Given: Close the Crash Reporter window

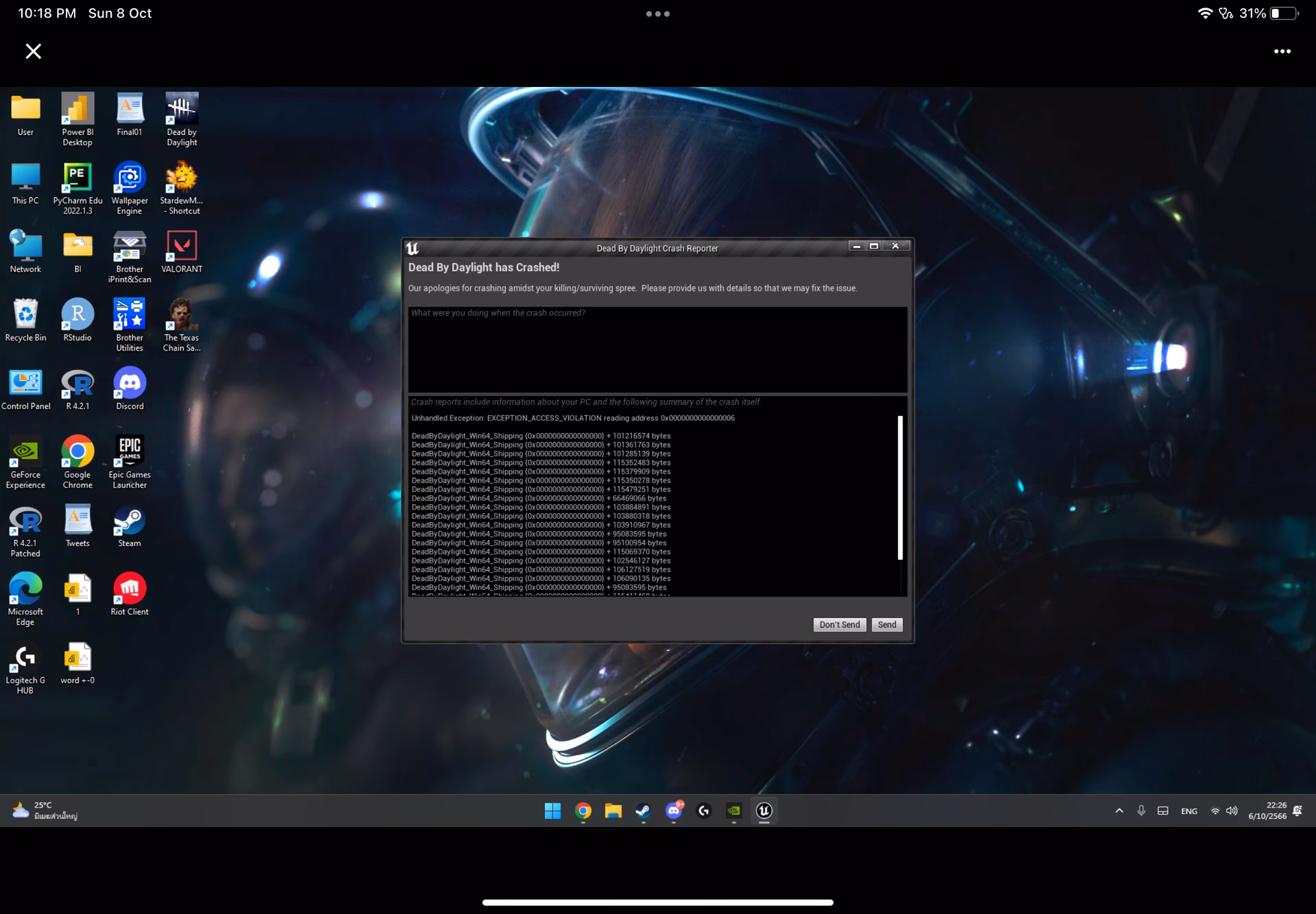Looking at the screenshot, I should (895, 246).
